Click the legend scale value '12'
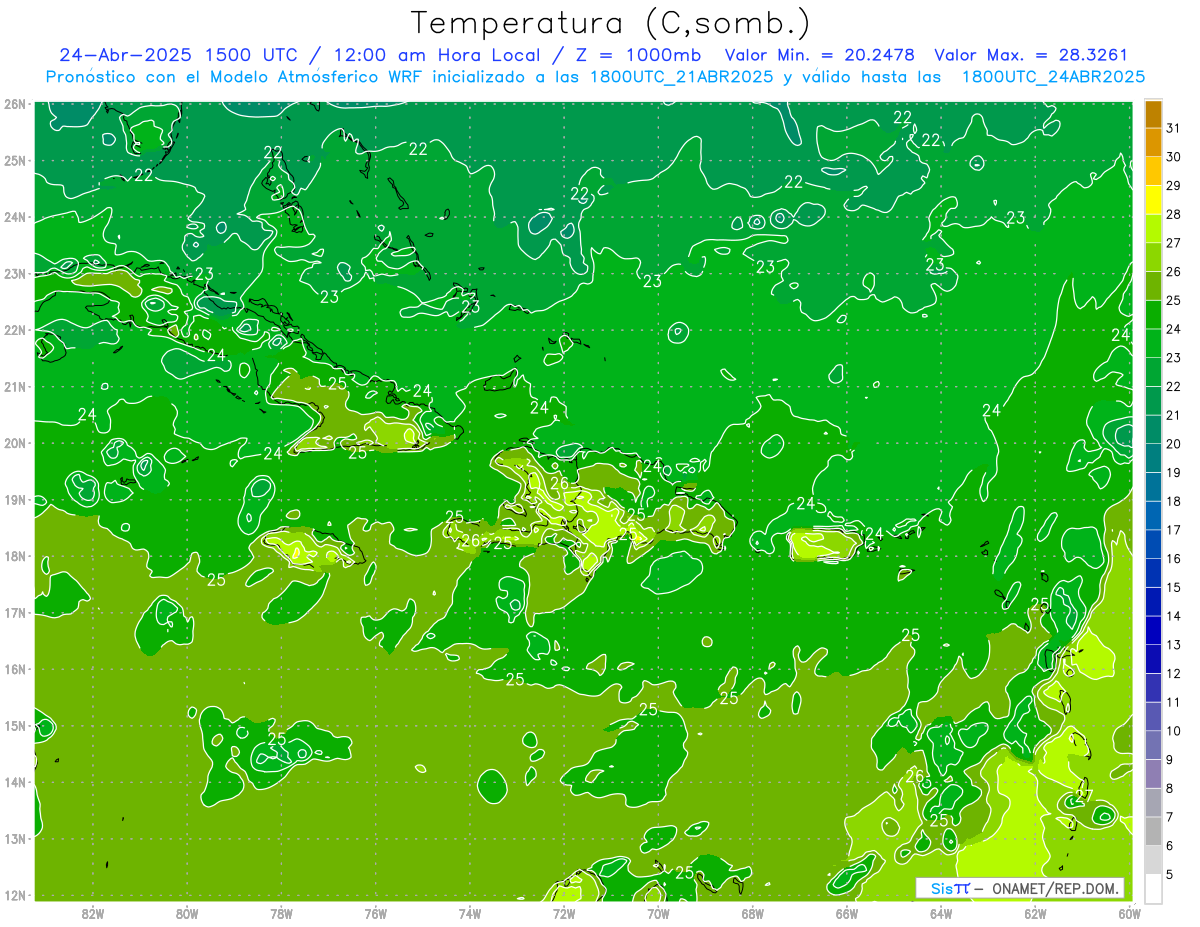Screen dimensions: 1200x927 pyautogui.click(x=1173, y=673)
